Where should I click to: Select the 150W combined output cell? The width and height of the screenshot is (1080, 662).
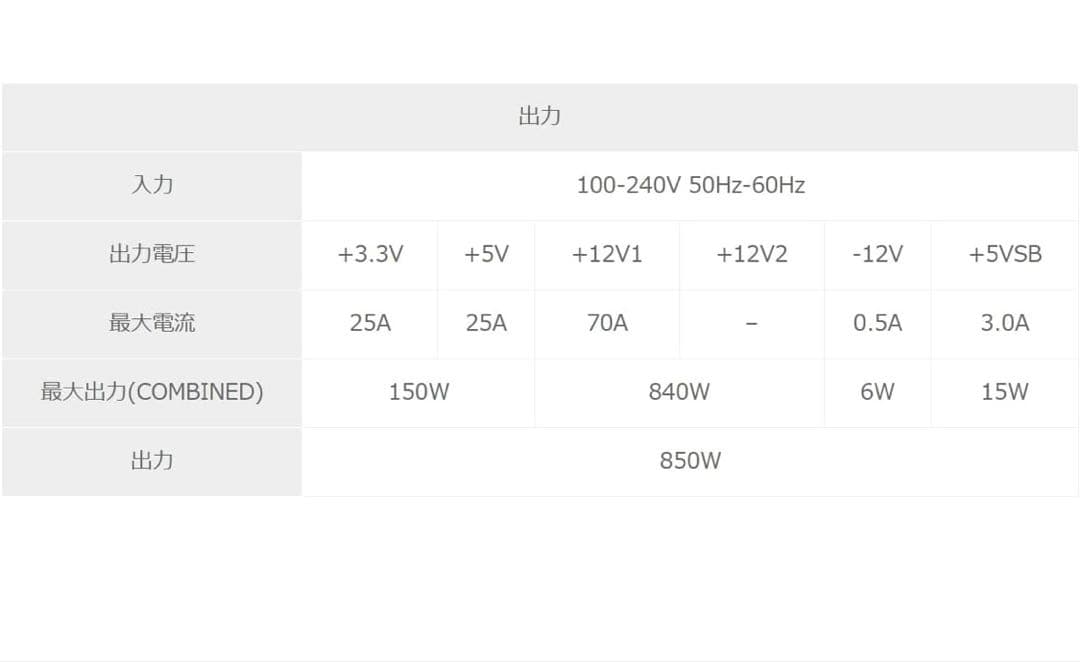(419, 392)
